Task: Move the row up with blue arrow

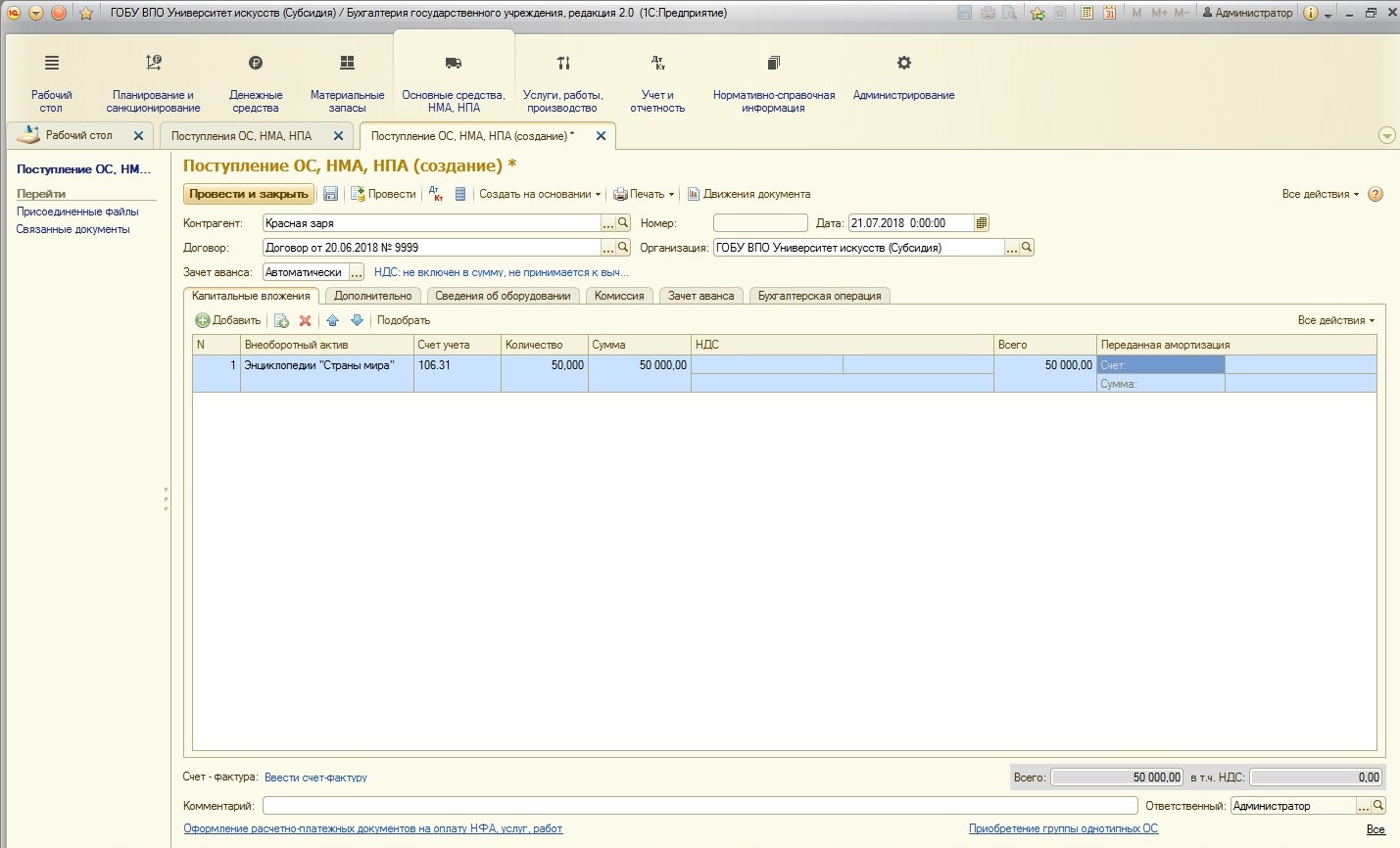Action: point(332,320)
